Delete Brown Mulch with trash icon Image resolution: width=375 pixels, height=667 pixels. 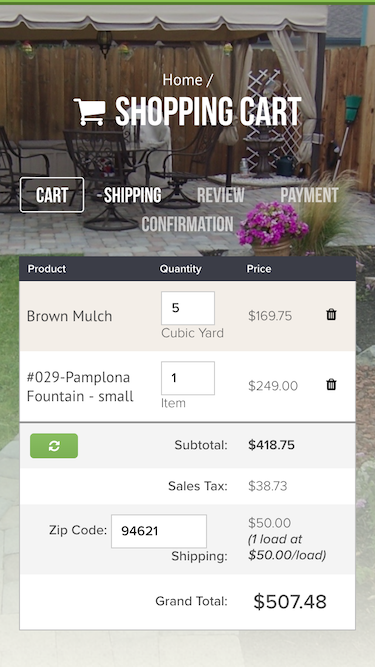click(x=331, y=315)
